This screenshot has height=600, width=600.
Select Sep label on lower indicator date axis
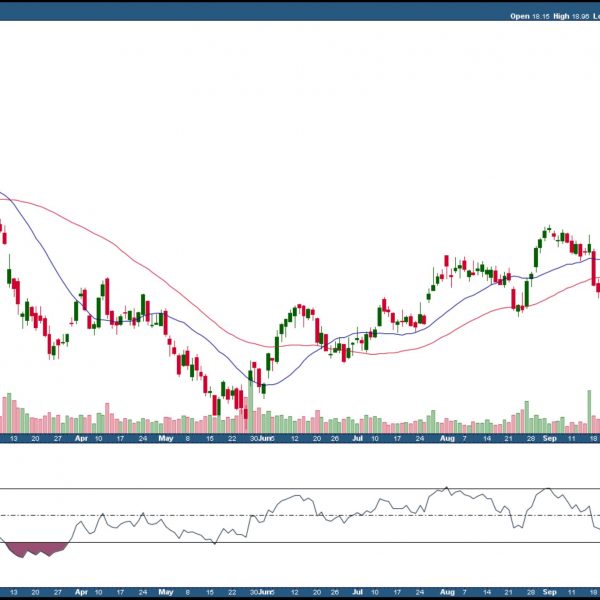(x=549, y=592)
